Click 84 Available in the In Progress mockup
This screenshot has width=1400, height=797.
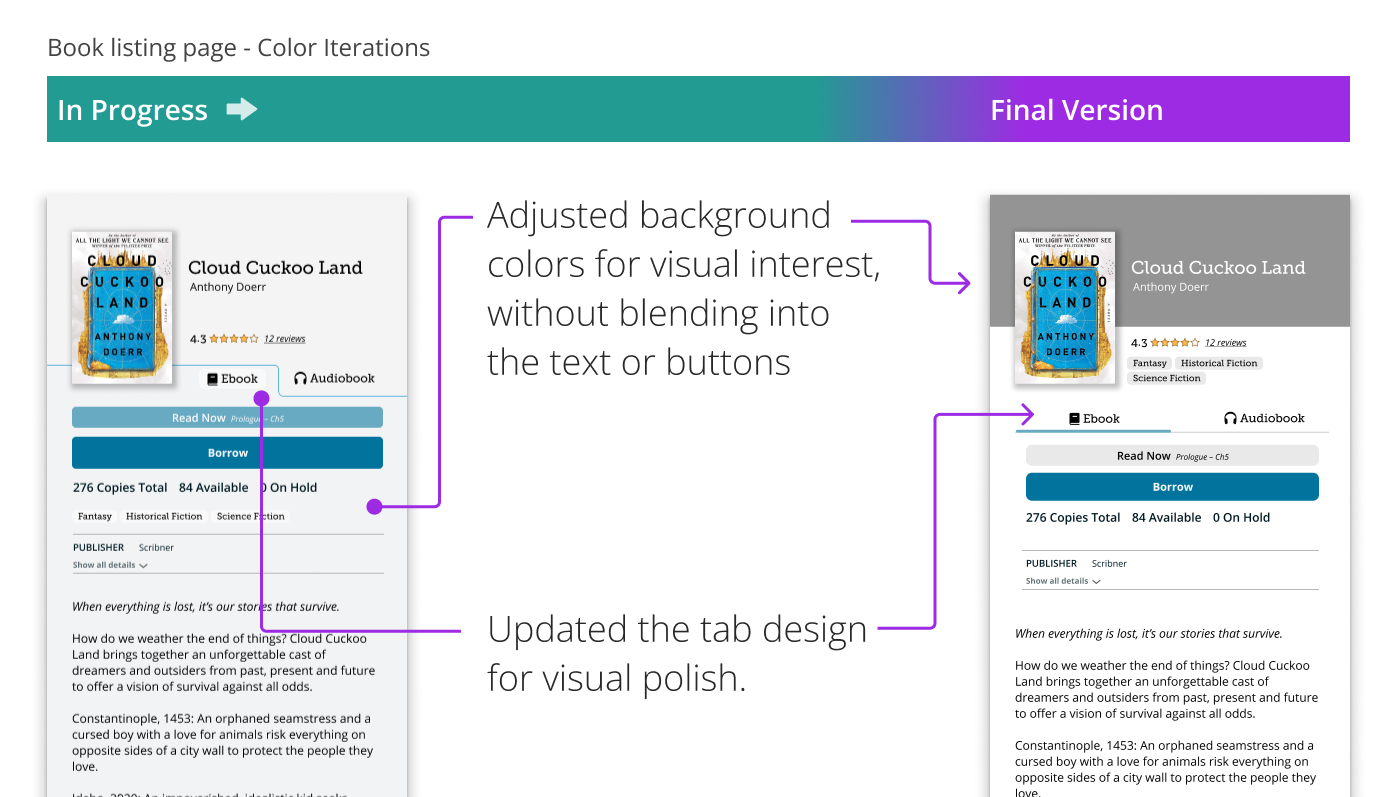tap(213, 488)
